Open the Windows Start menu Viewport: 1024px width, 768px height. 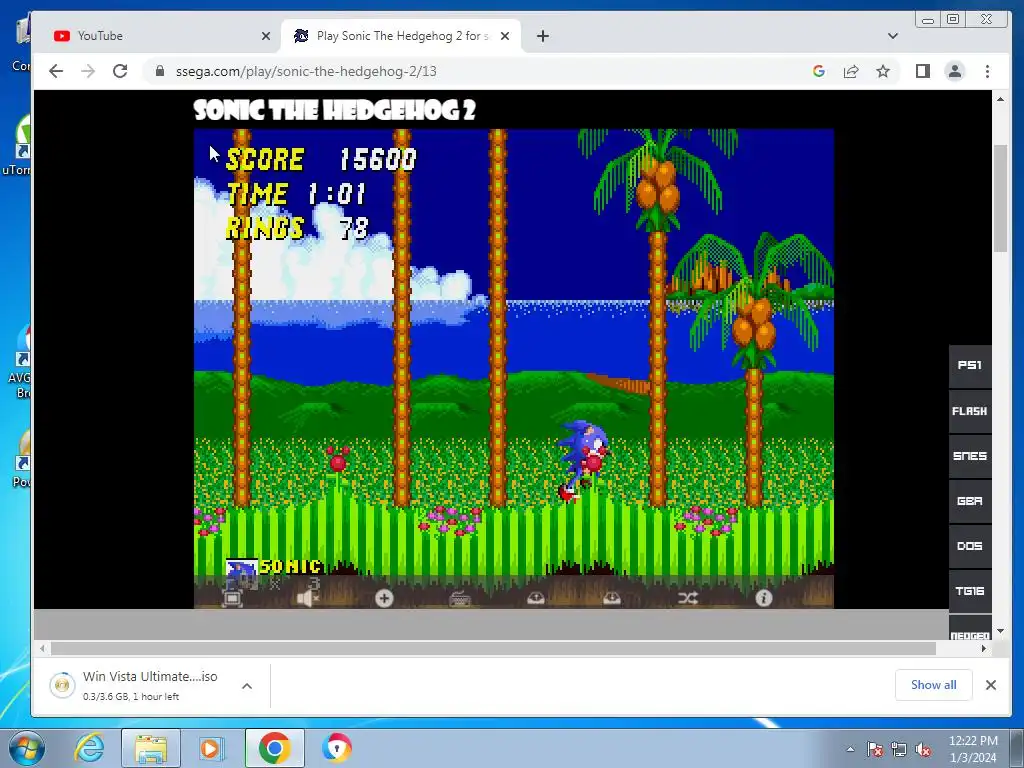click(27, 748)
